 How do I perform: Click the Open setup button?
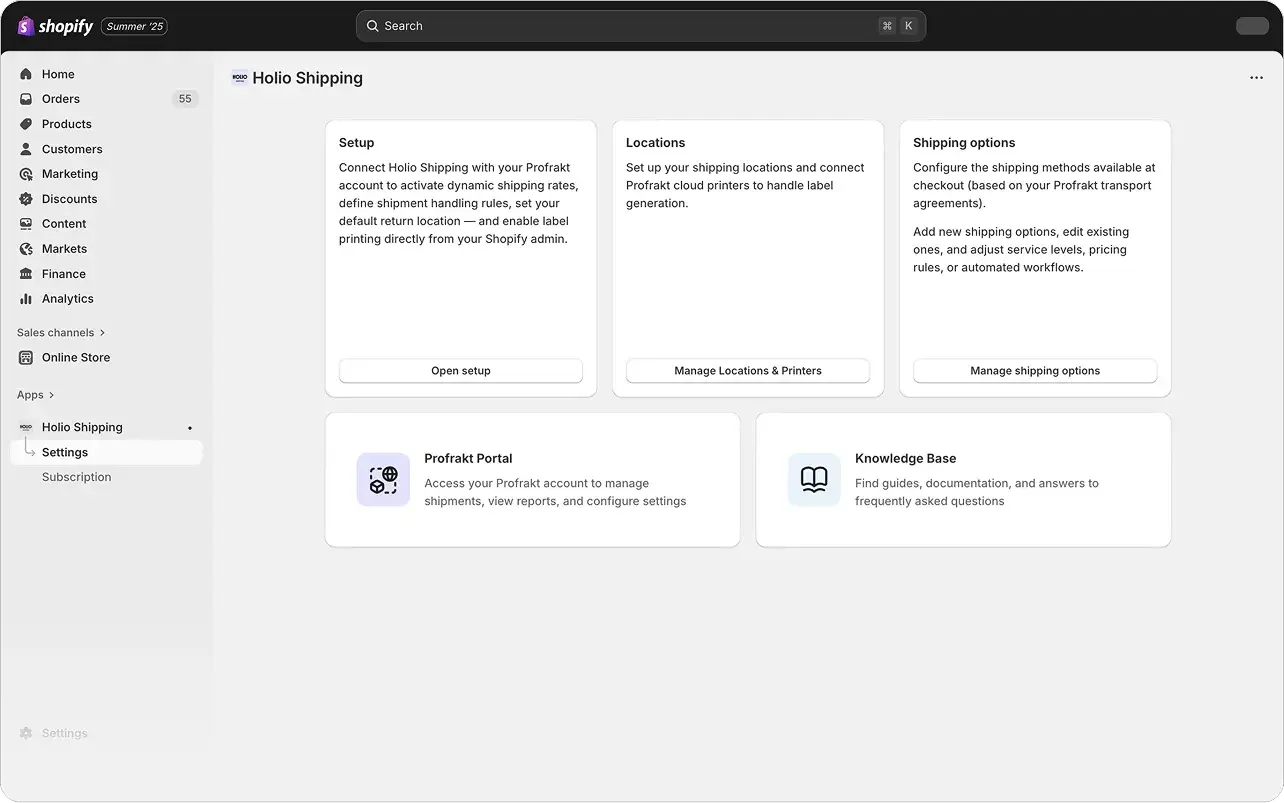pyautogui.click(x=460, y=371)
